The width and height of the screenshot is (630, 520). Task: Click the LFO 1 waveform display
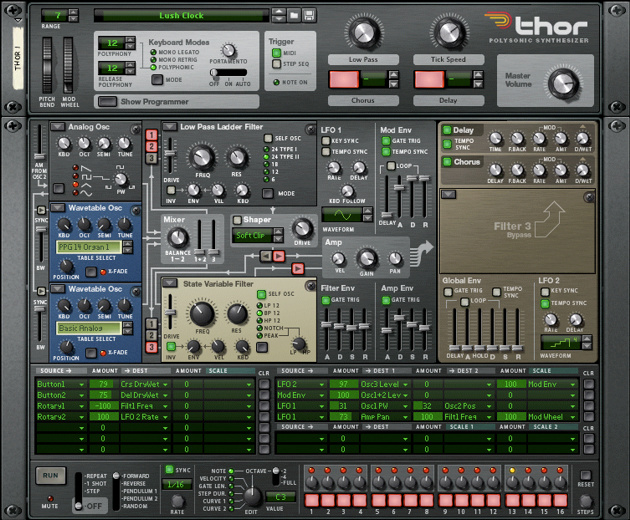[x=342, y=215]
